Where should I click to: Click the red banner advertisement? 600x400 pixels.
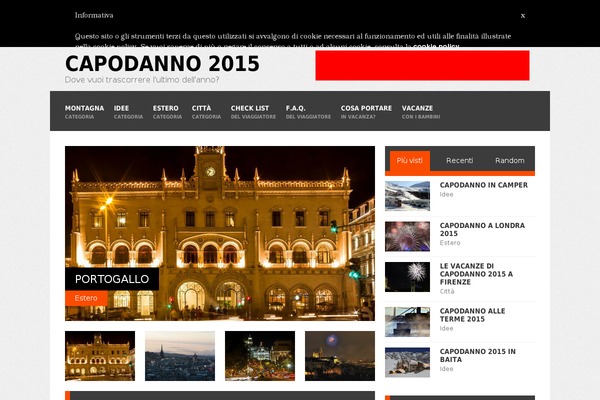click(422, 65)
